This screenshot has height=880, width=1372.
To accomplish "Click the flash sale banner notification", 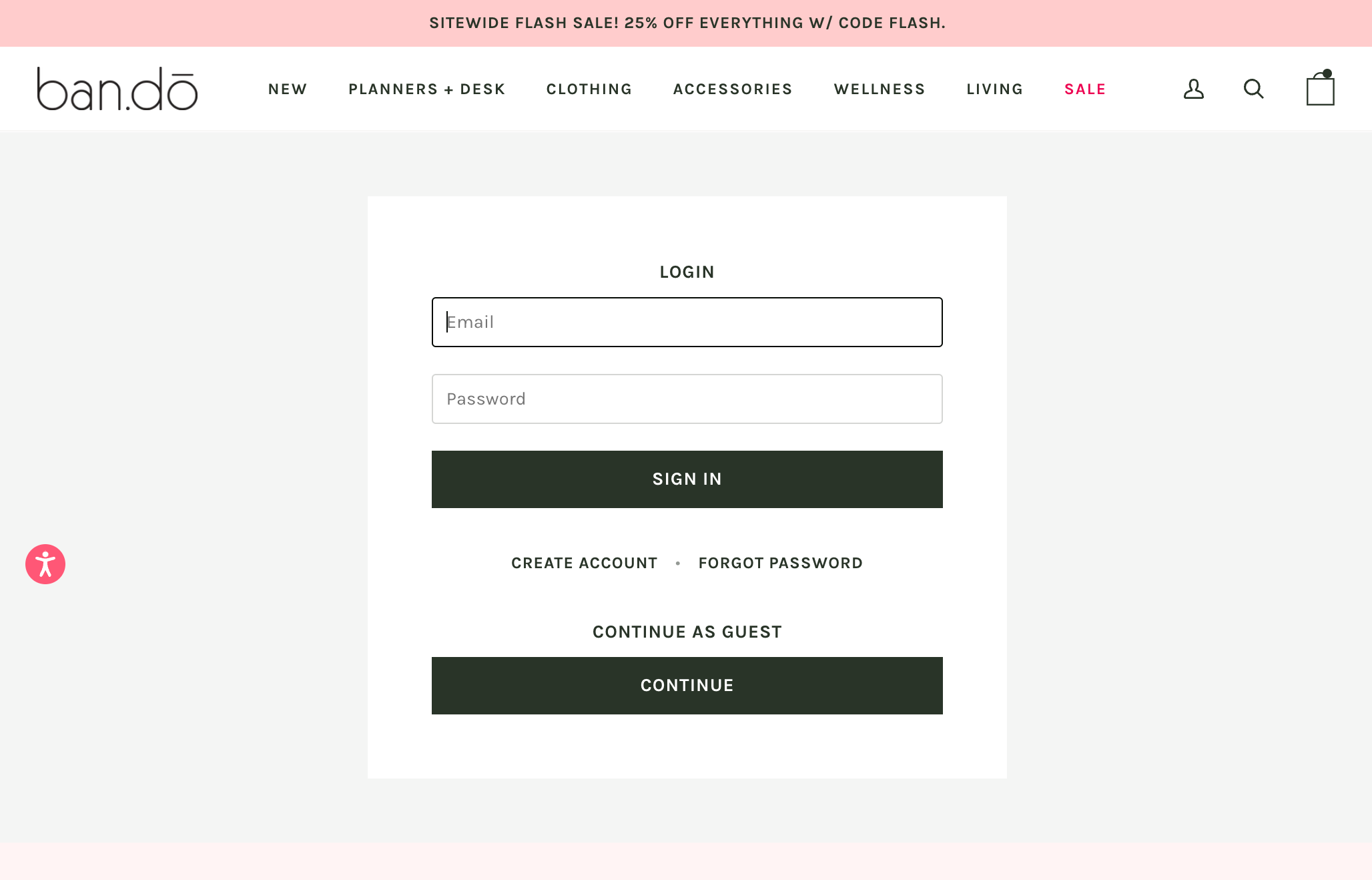I will [686, 23].
